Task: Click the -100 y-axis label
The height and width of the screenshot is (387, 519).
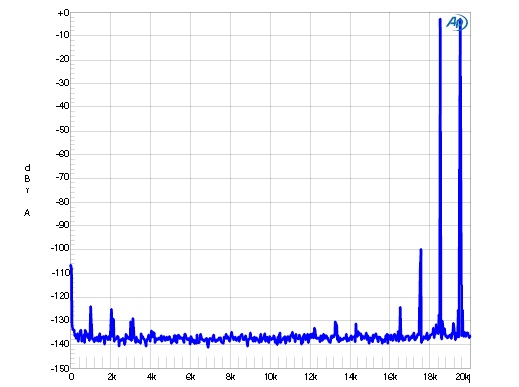Action: (60, 248)
